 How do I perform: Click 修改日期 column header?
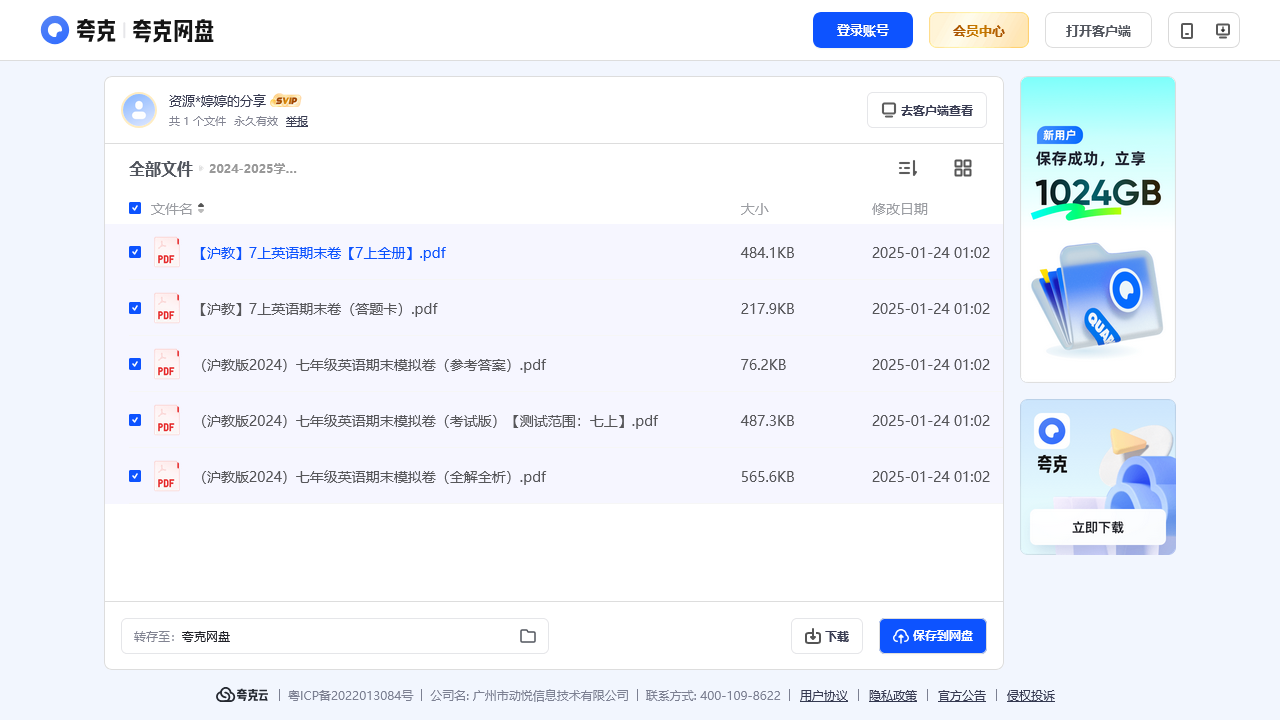pos(900,209)
